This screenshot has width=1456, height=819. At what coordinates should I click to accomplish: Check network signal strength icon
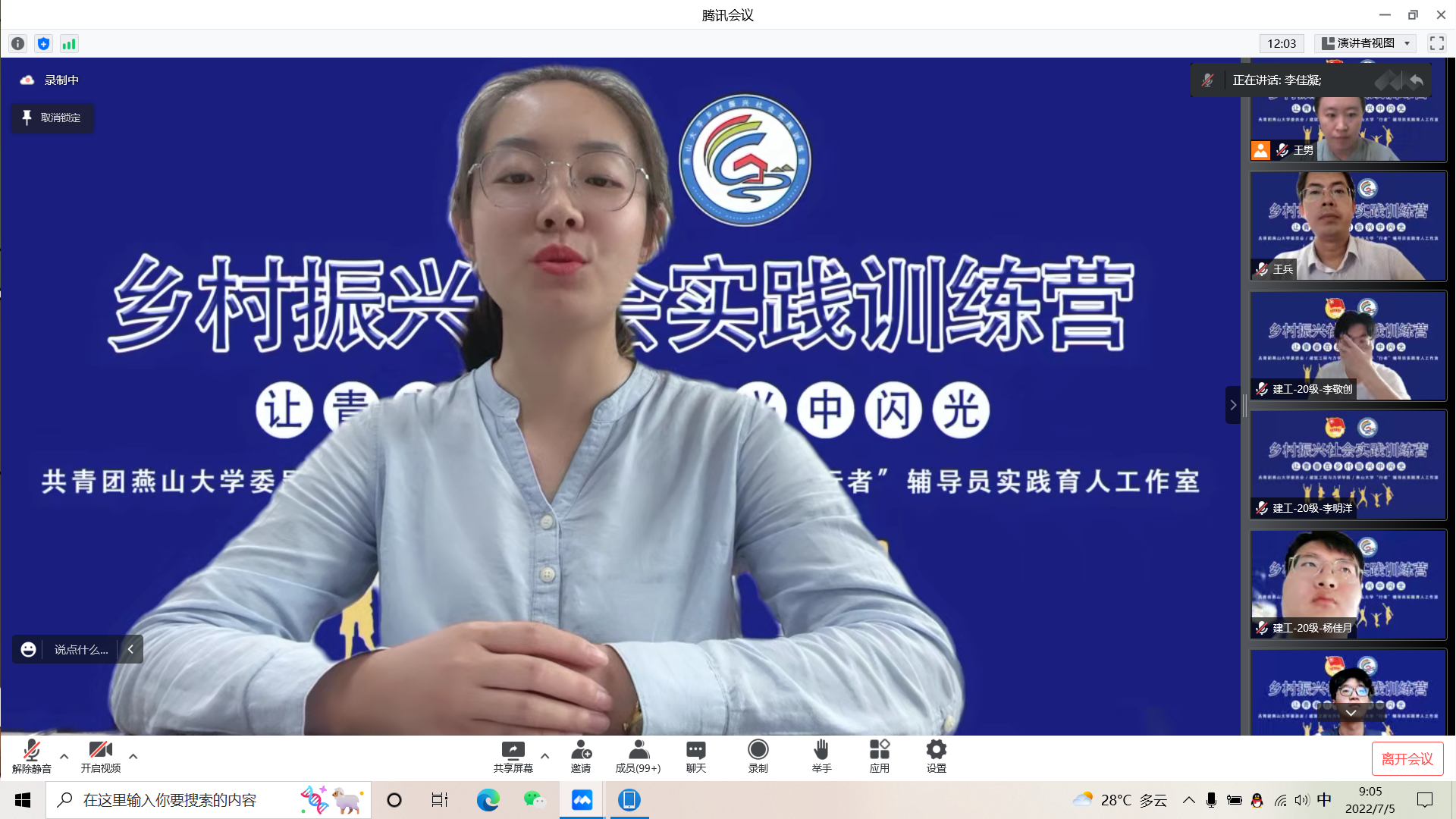69,44
